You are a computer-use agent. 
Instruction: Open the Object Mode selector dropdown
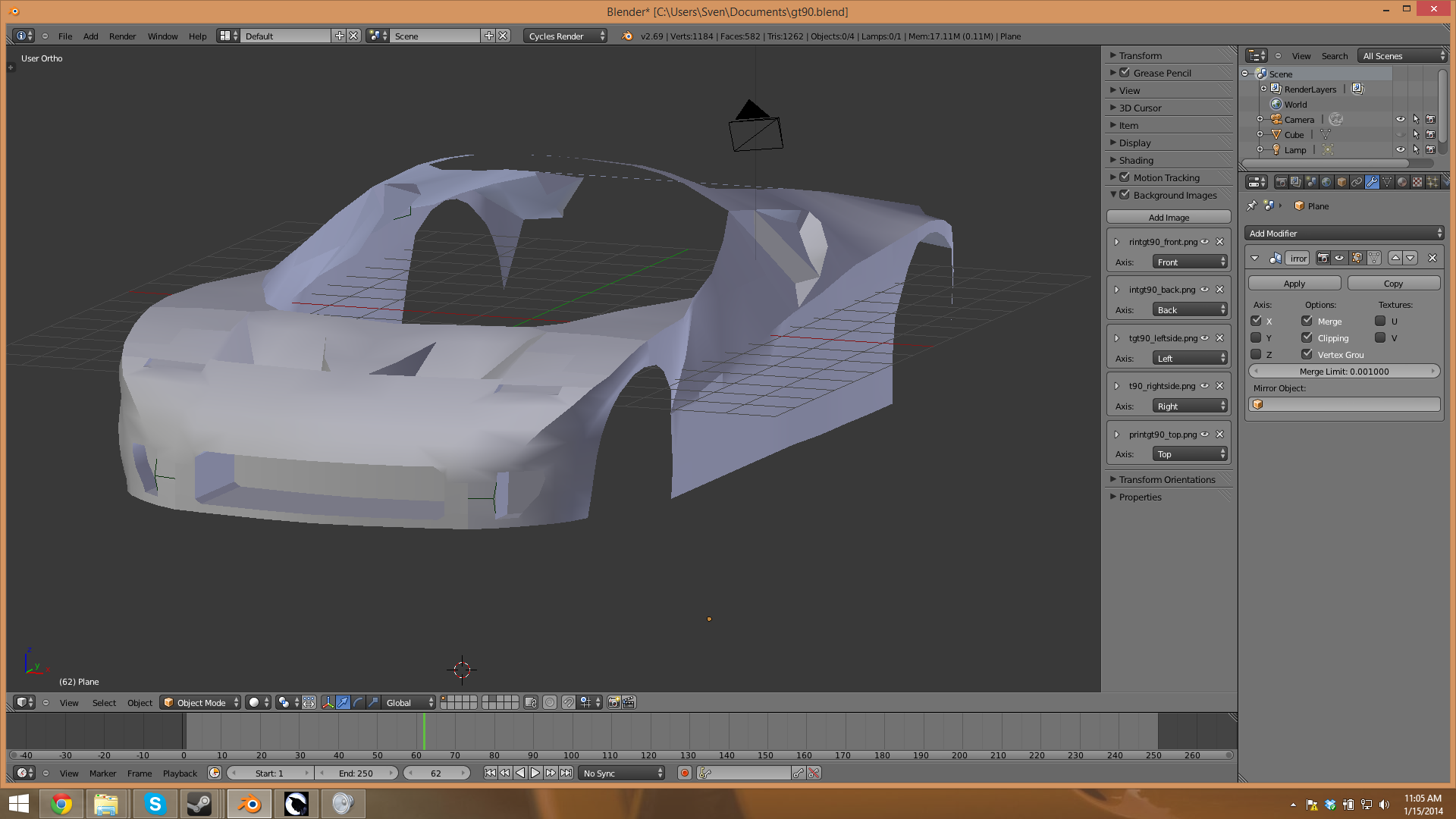tap(201, 703)
